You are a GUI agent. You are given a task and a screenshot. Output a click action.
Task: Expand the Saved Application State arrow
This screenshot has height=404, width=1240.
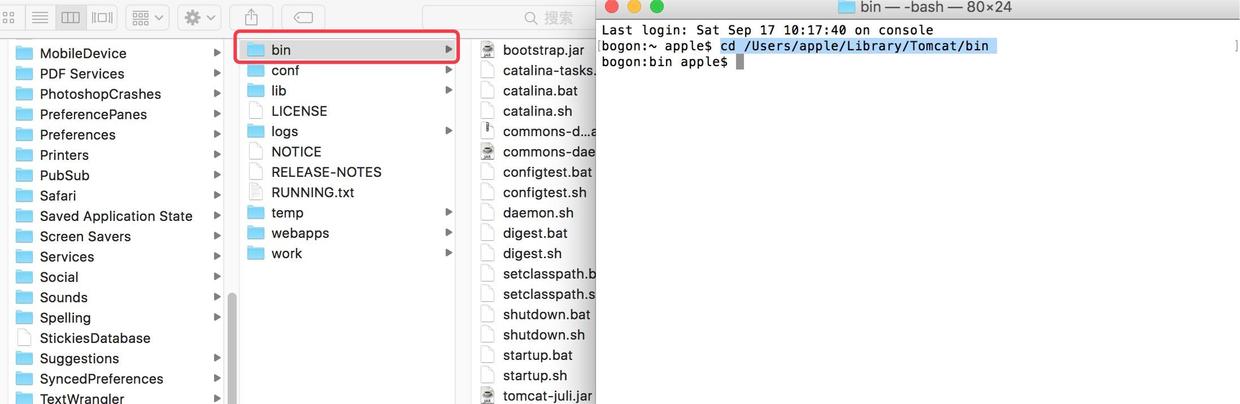coord(217,216)
